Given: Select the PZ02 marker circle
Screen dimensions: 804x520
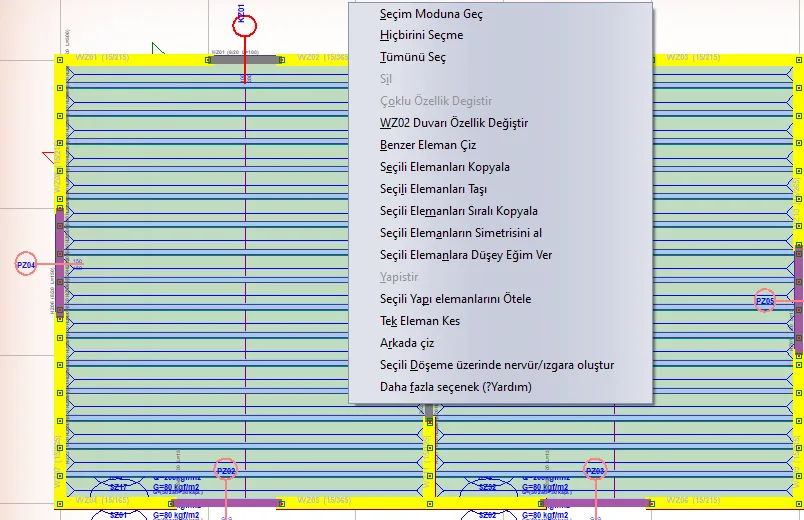Looking at the screenshot, I should pyautogui.click(x=226, y=470).
